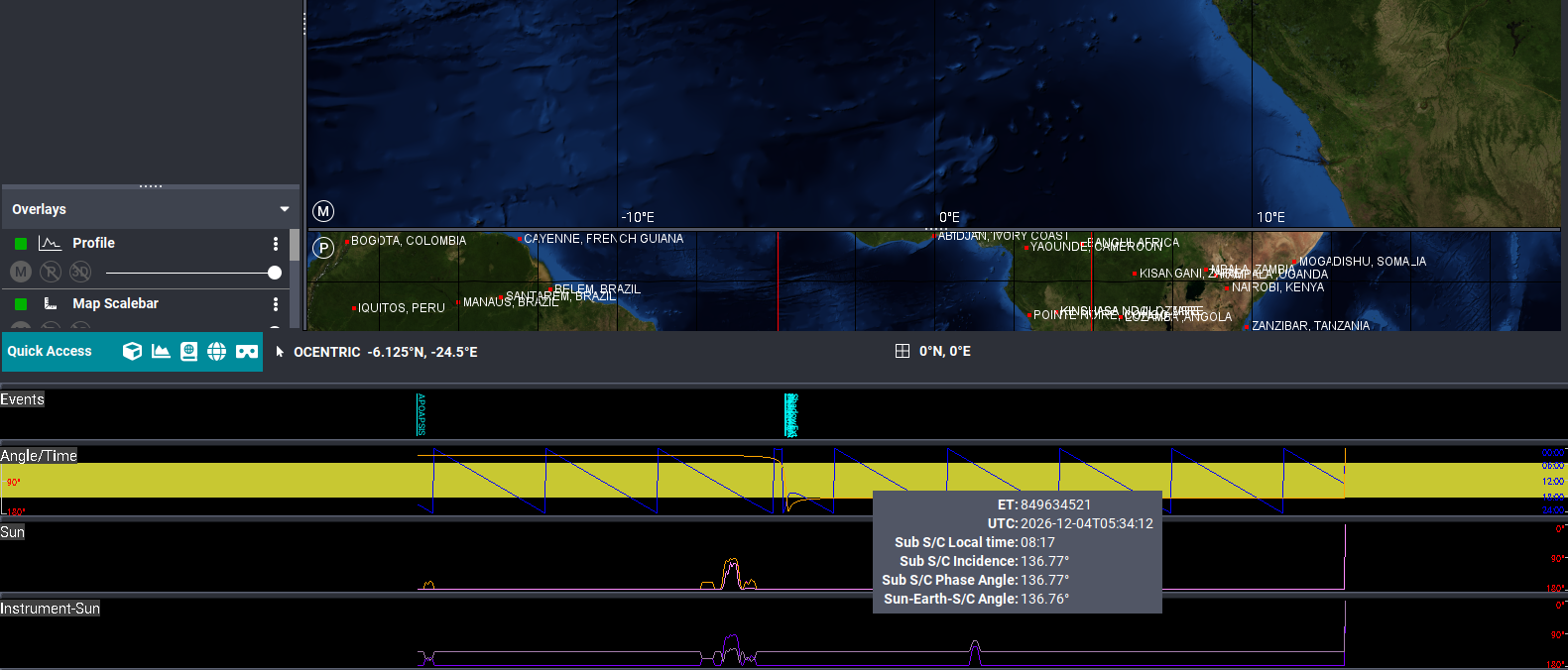Screen dimensions: 1568x670
Task: Click the Sub S/C Local time value 08:17
Action: [x=1037, y=542]
